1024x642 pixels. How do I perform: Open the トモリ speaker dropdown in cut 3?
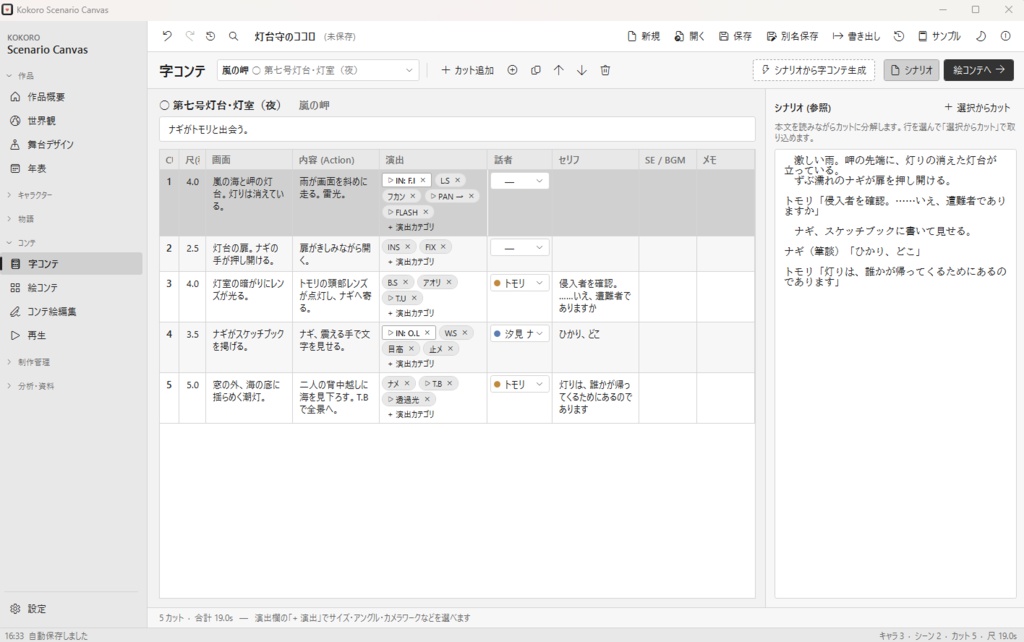tap(520, 283)
